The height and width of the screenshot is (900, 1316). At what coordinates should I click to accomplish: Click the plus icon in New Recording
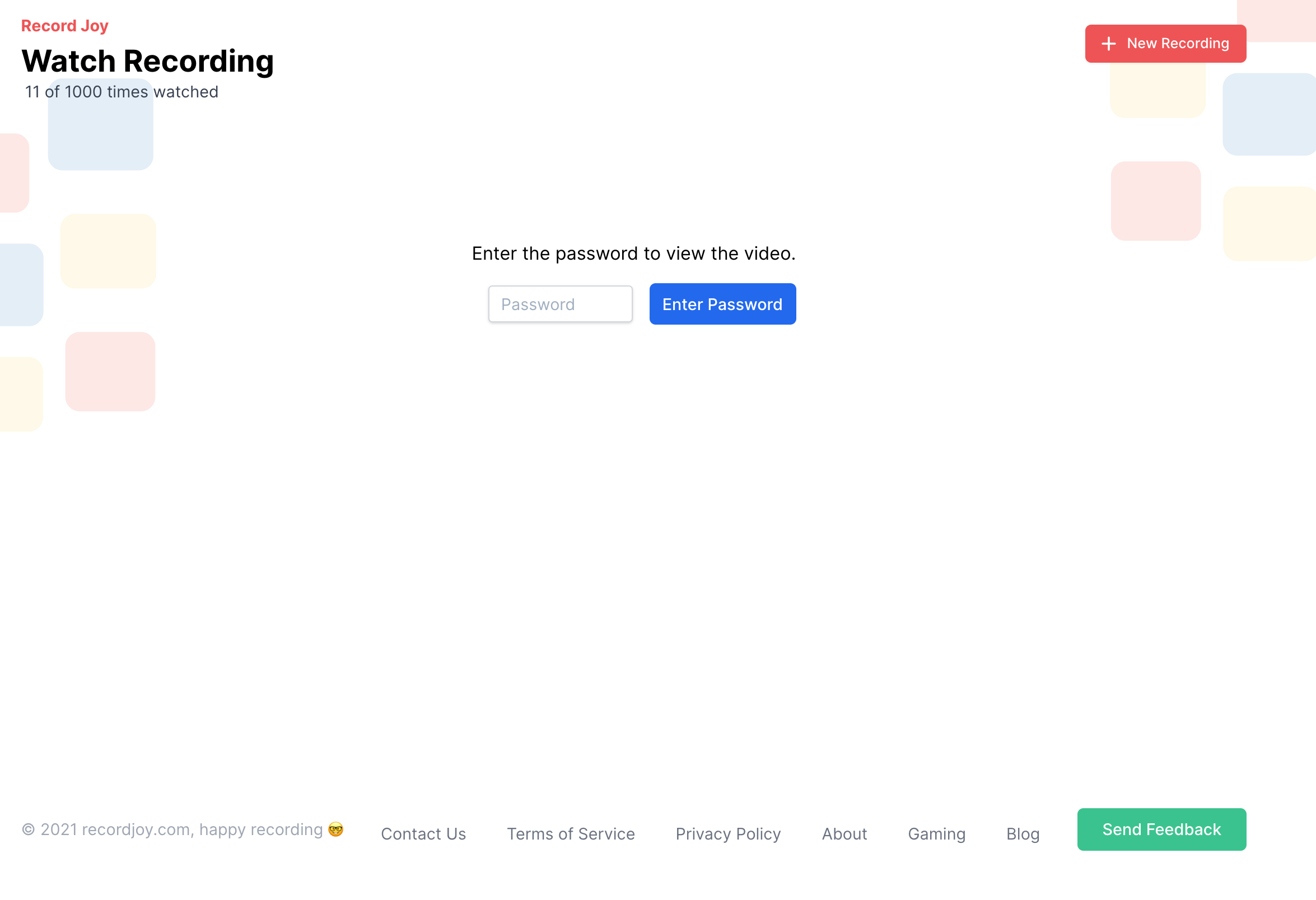click(x=1108, y=44)
